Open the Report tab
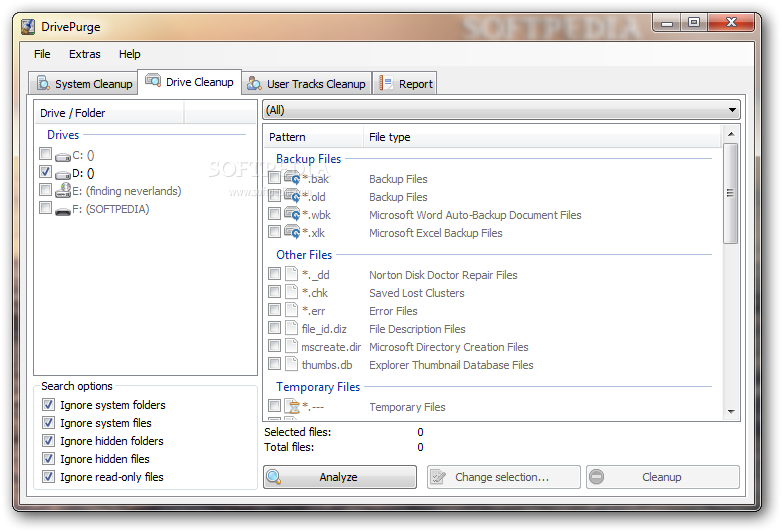 pyautogui.click(x=405, y=83)
